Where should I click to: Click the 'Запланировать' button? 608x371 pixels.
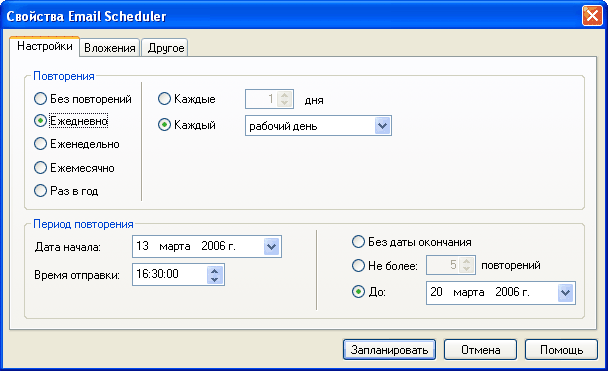pos(389,350)
